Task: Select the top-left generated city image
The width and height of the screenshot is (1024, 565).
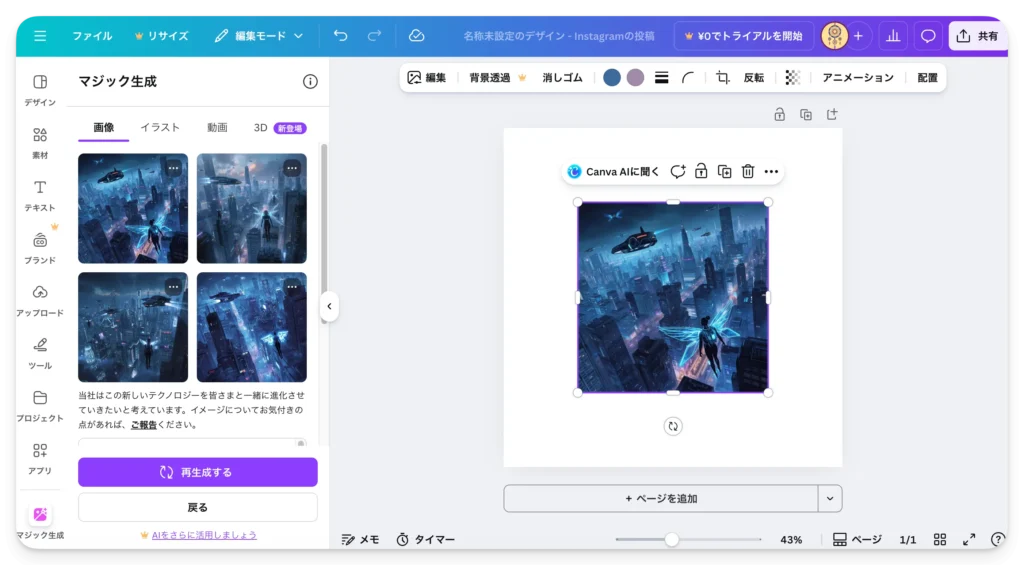Action: click(x=133, y=208)
